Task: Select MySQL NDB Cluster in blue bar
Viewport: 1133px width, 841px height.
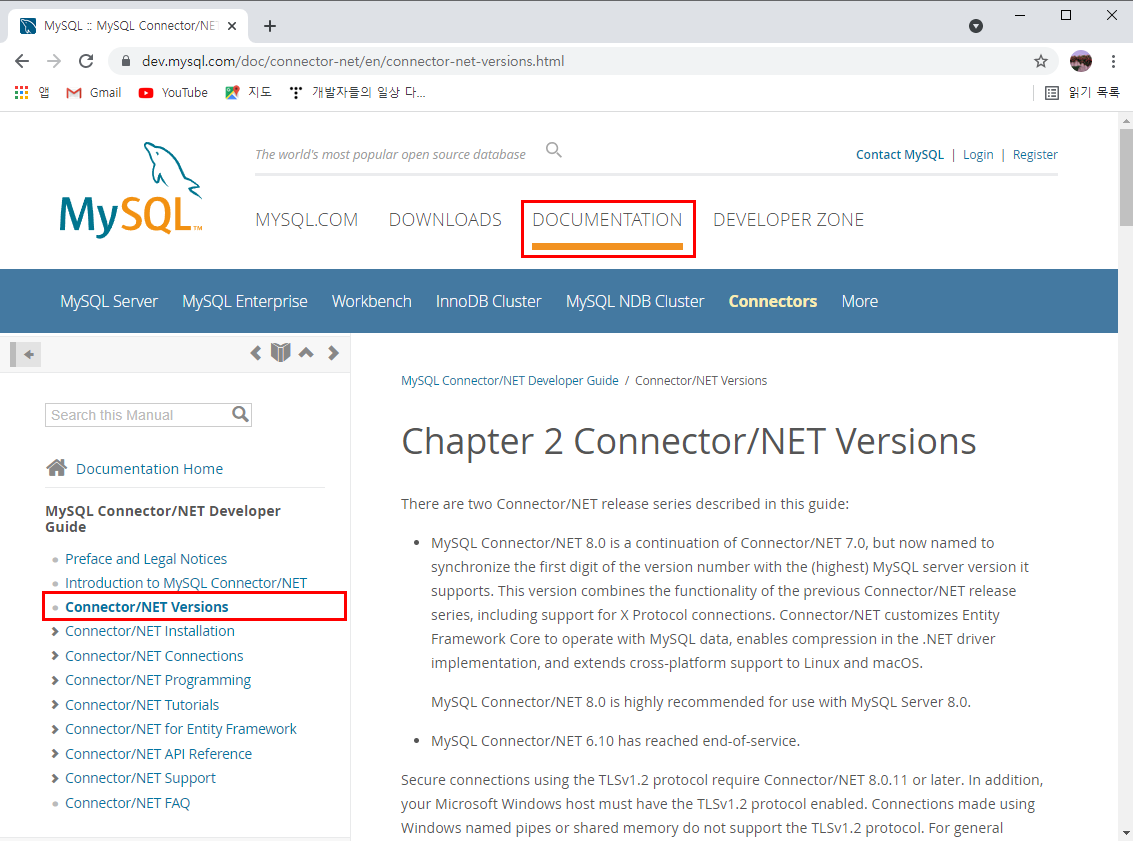Action: pyautogui.click(x=634, y=301)
